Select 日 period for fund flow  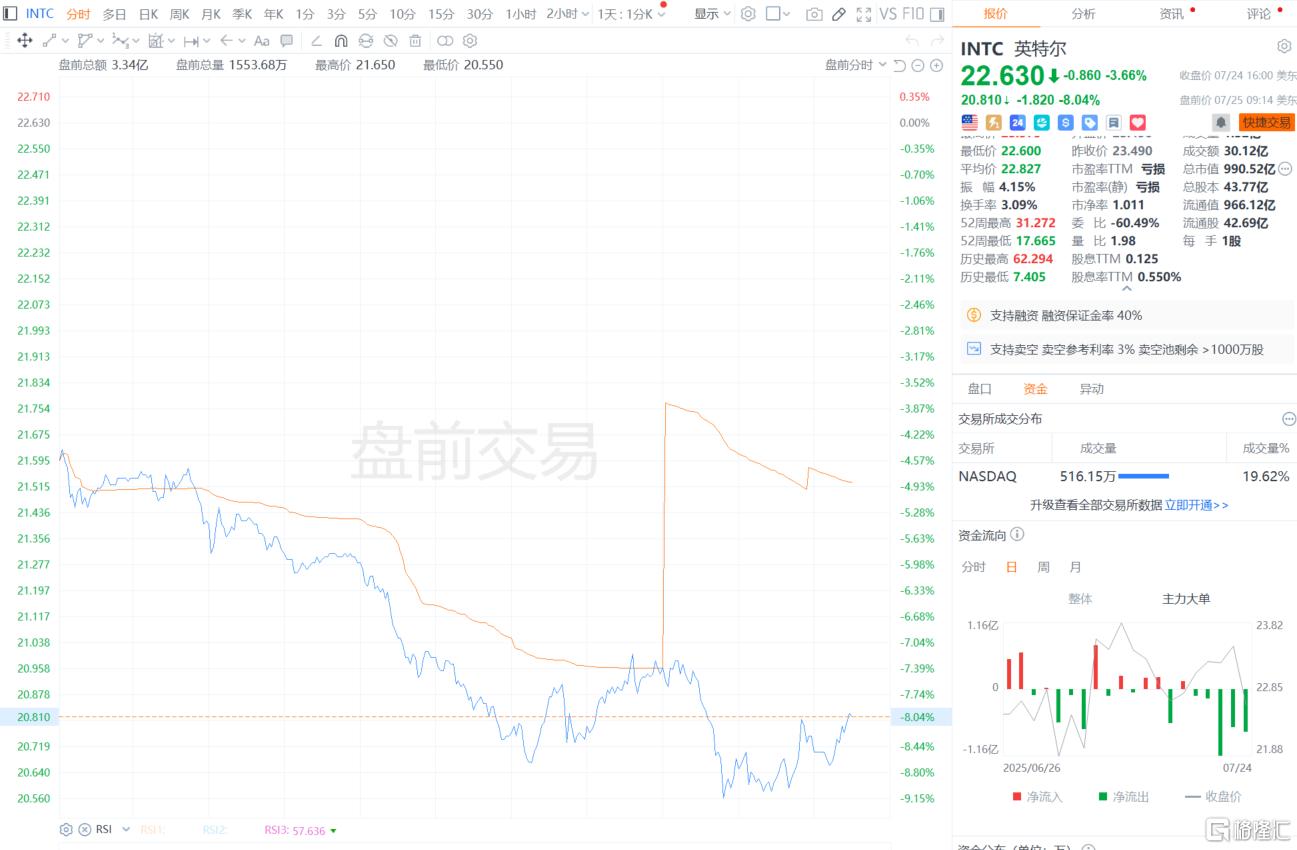(1011, 567)
